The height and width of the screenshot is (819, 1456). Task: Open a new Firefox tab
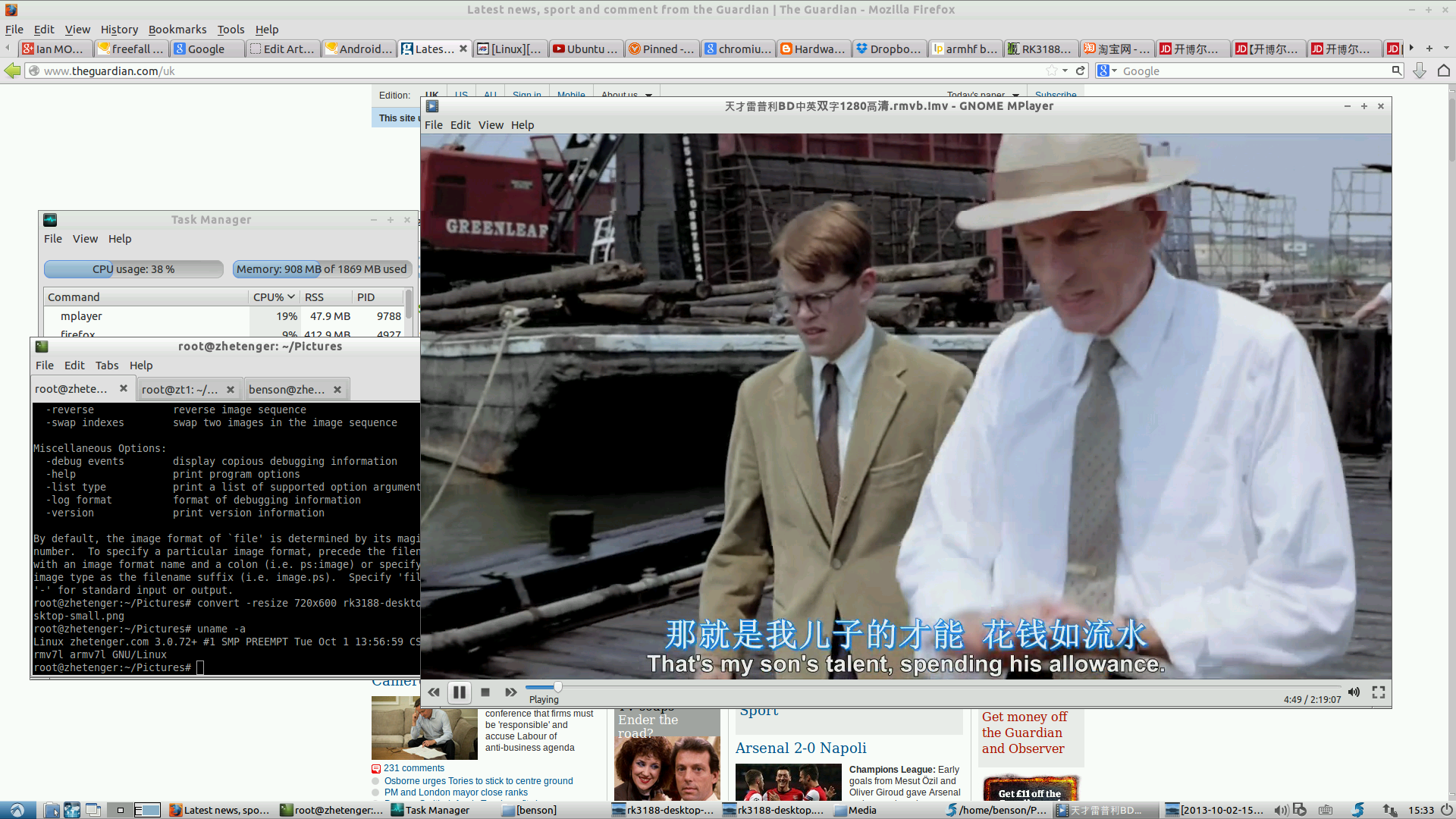[1429, 49]
